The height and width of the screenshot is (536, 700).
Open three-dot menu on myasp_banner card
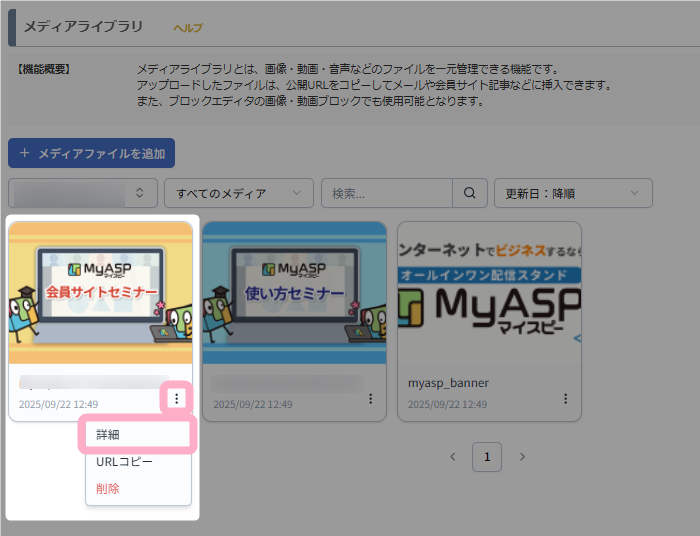click(x=565, y=398)
